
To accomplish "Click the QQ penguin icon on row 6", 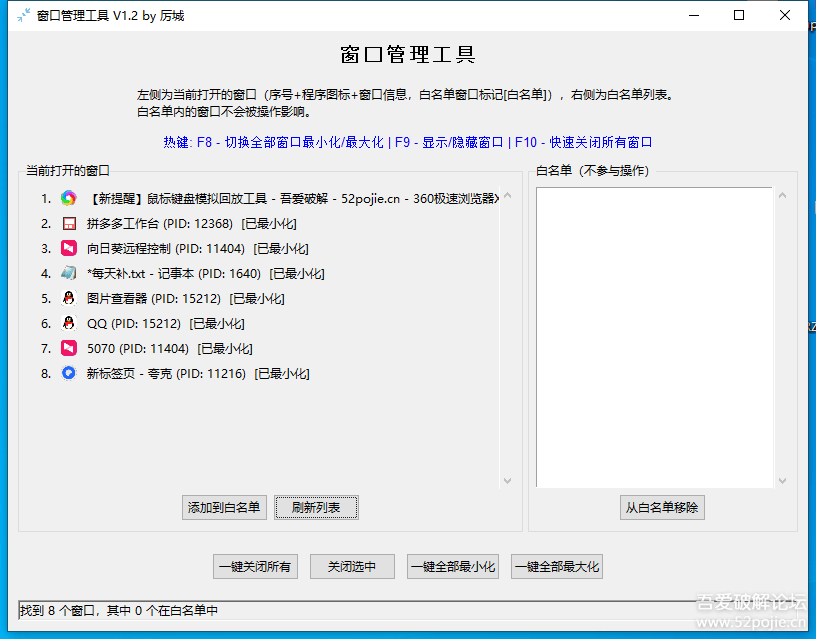I will click(66, 323).
